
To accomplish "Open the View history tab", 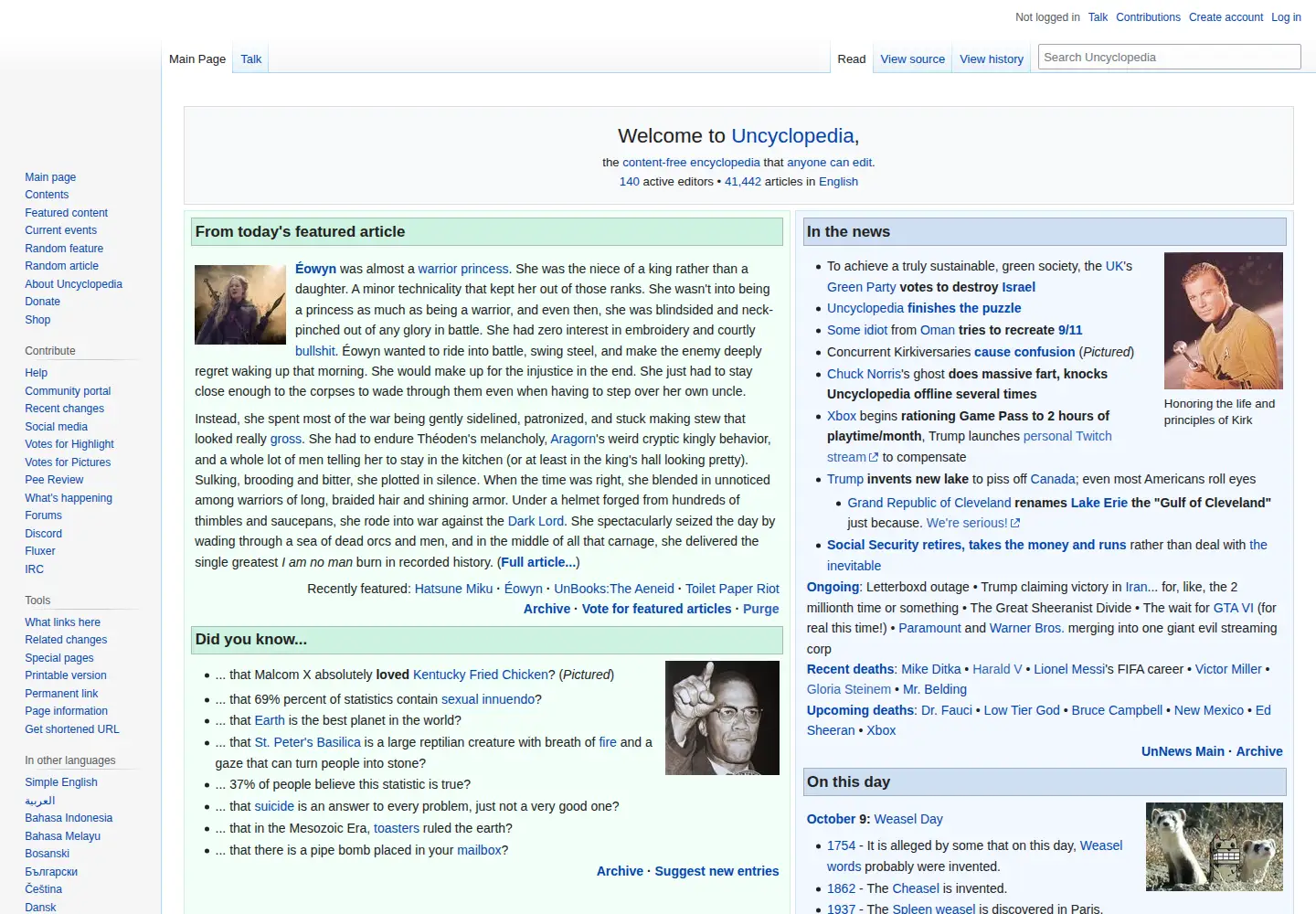I will (x=992, y=59).
